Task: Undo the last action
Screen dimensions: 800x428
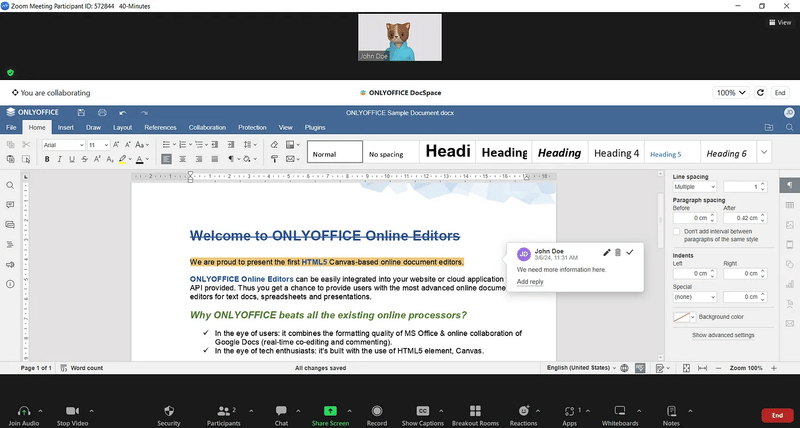Action: [122, 113]
